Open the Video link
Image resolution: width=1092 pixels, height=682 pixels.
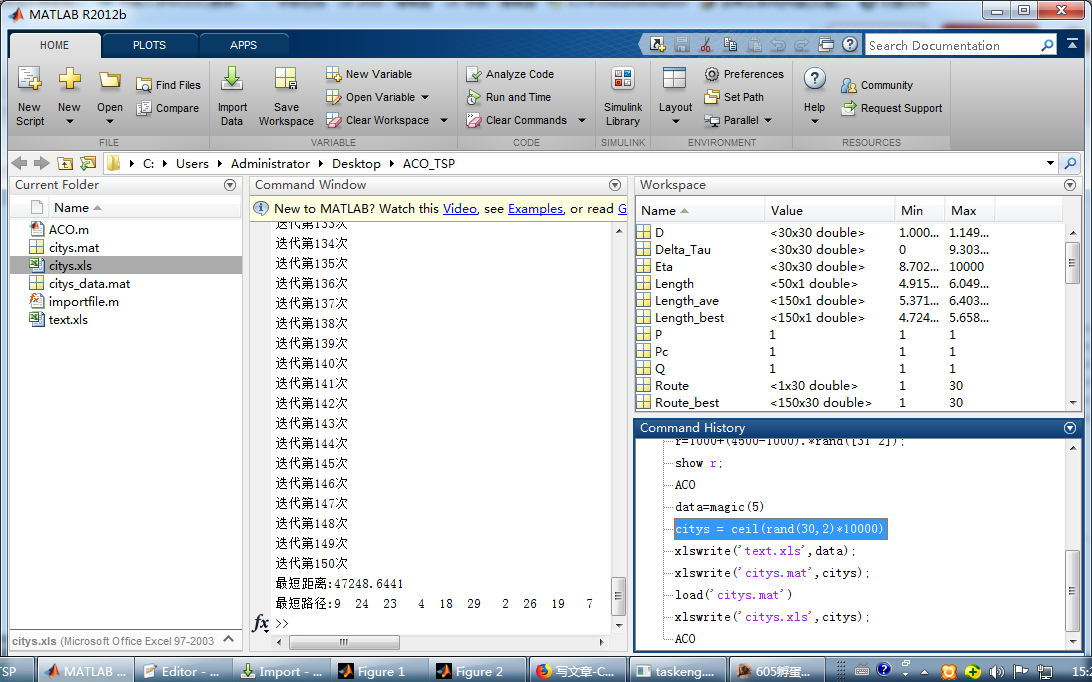pyautogui.click(x=460, y=208)
